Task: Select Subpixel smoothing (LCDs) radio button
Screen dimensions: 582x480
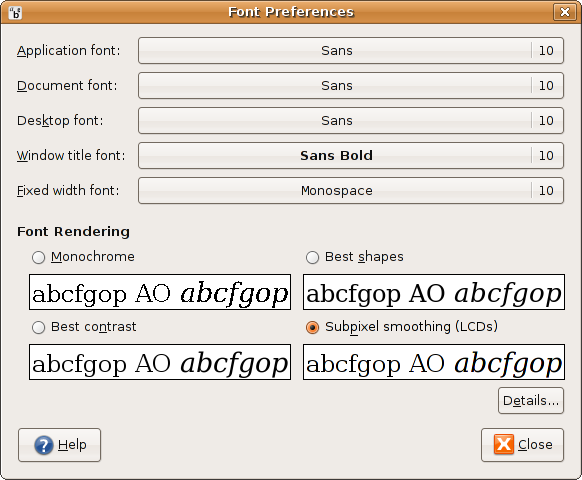Action: tap(312, 327)
